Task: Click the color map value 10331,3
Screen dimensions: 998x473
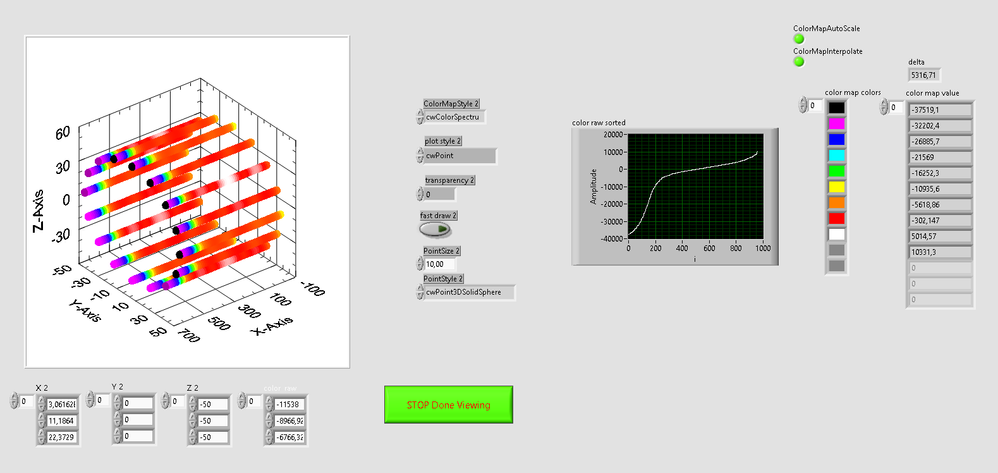Action: coord(940,252)
